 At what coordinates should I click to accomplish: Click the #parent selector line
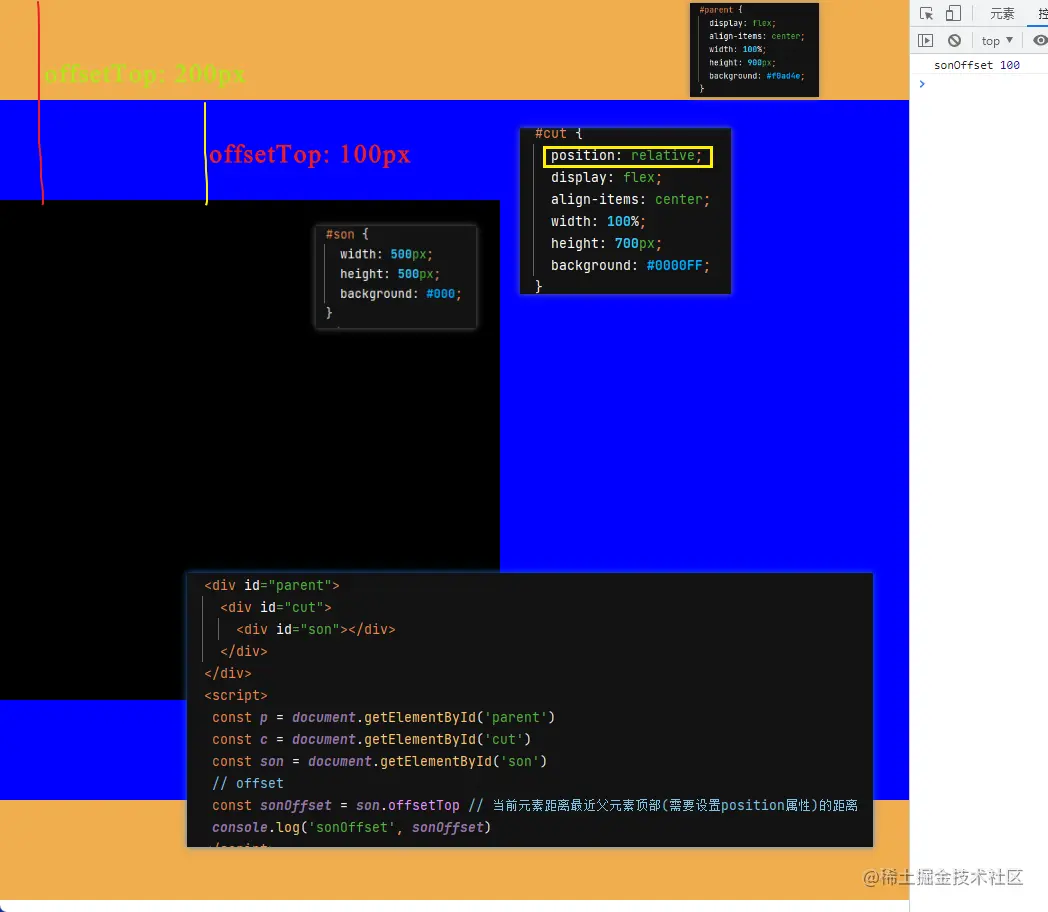tap(720, 10)
